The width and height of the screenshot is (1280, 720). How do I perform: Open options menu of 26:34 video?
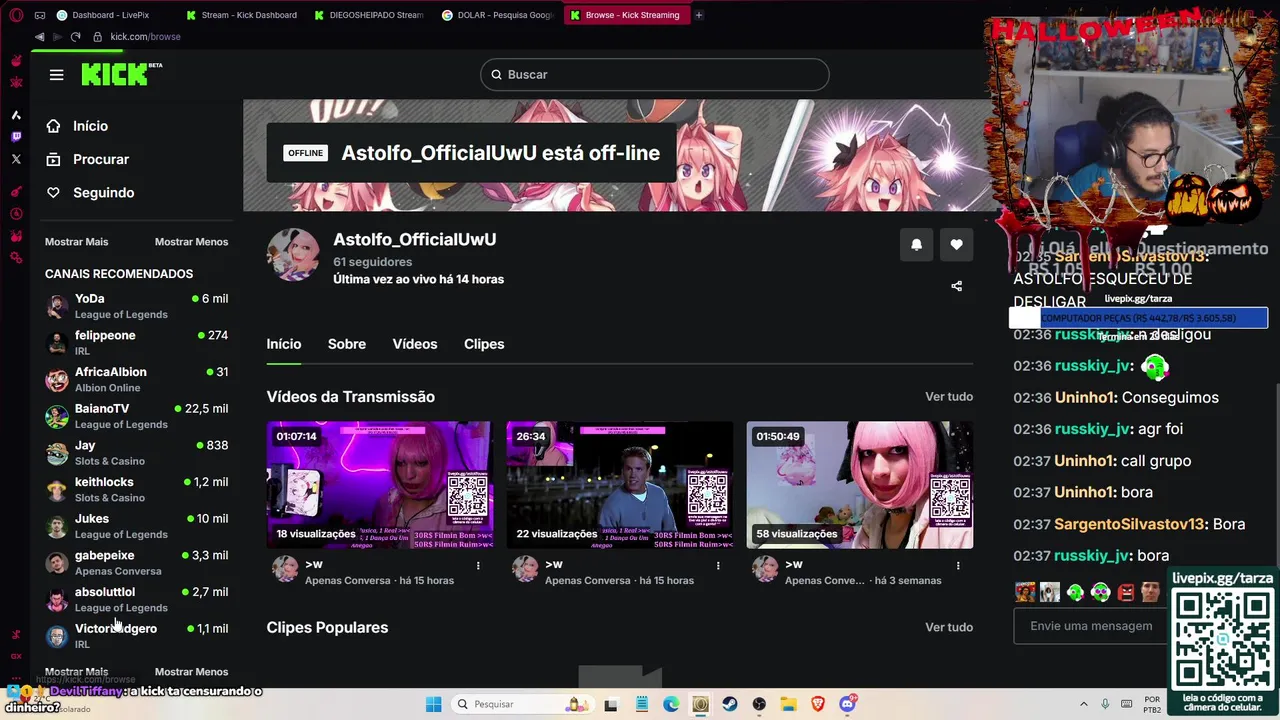pyautogui.click(x=718, y=566)
